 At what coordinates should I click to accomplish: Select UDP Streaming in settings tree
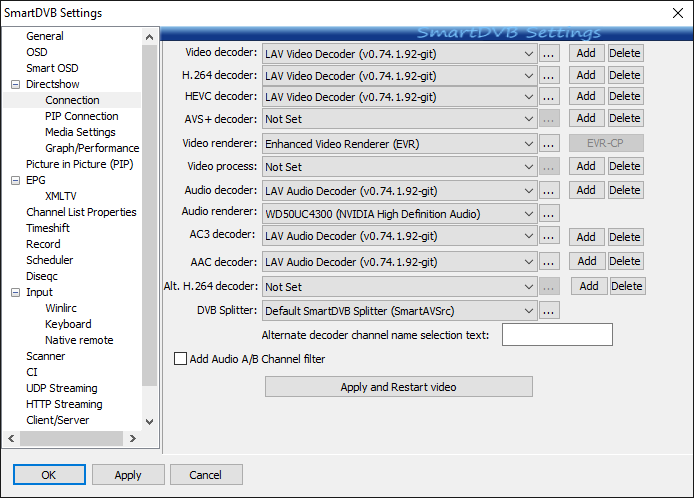pyautogui.click(x=62, y=388)
